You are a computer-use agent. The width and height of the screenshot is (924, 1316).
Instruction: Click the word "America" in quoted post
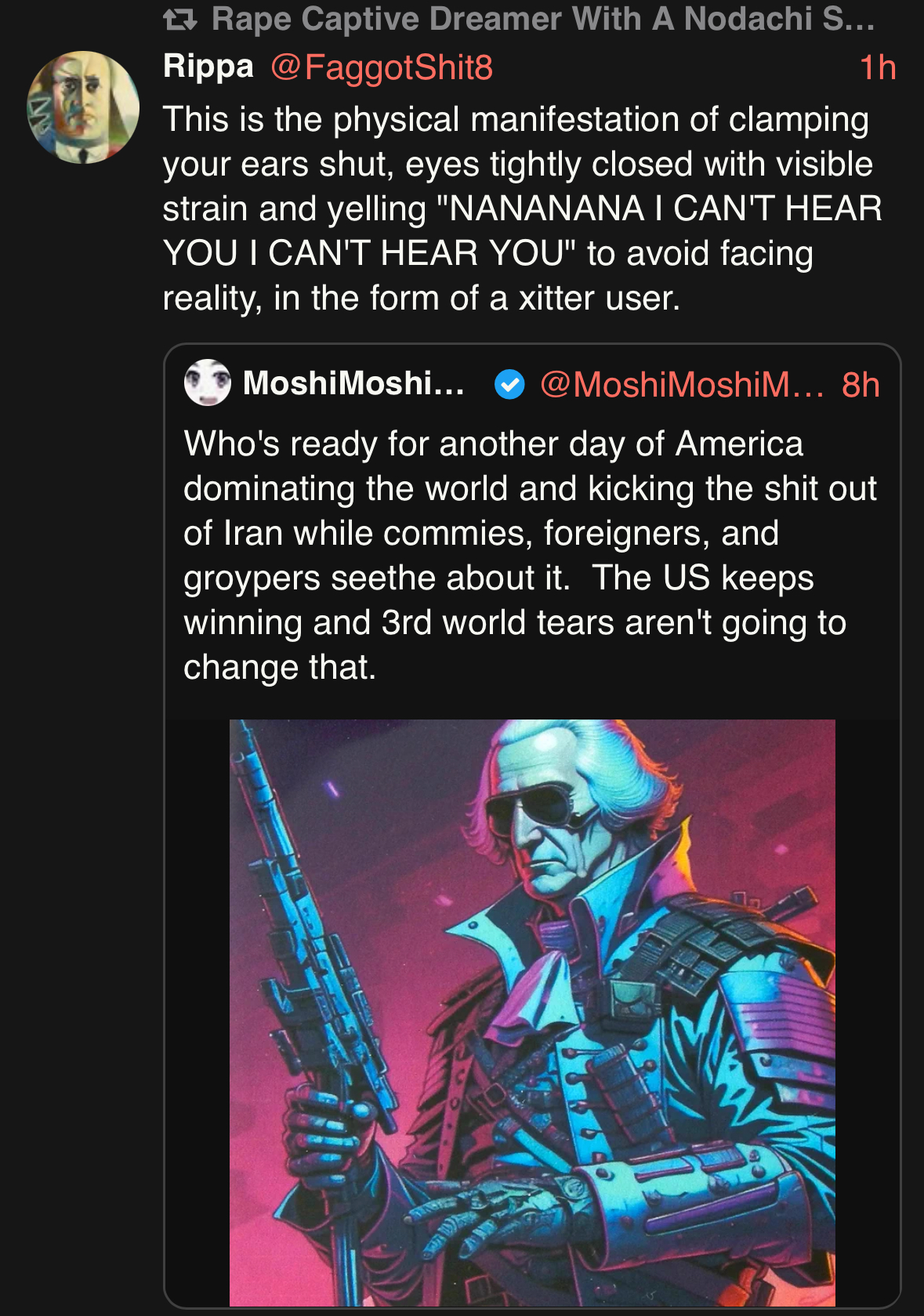(x=739, y=444)
